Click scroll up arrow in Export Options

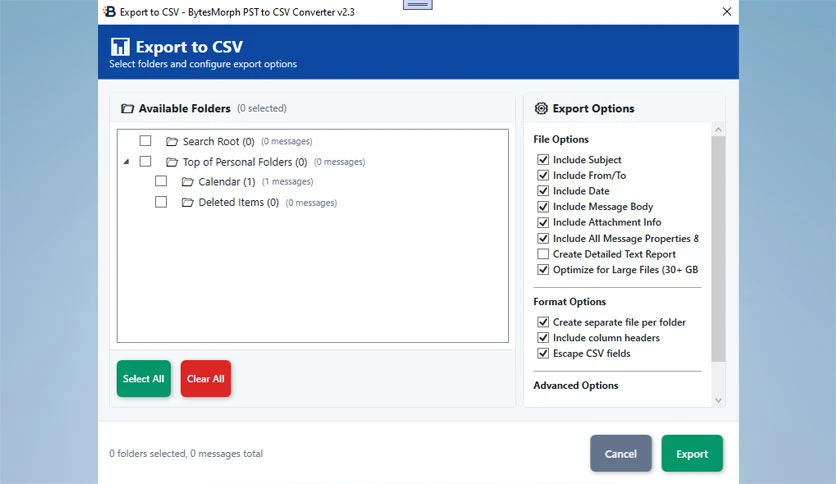[x=718, y=130]
